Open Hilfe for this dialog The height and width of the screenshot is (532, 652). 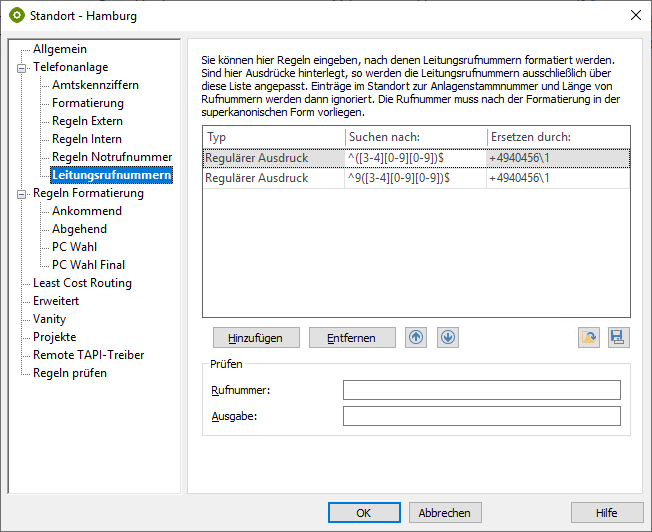607,513
